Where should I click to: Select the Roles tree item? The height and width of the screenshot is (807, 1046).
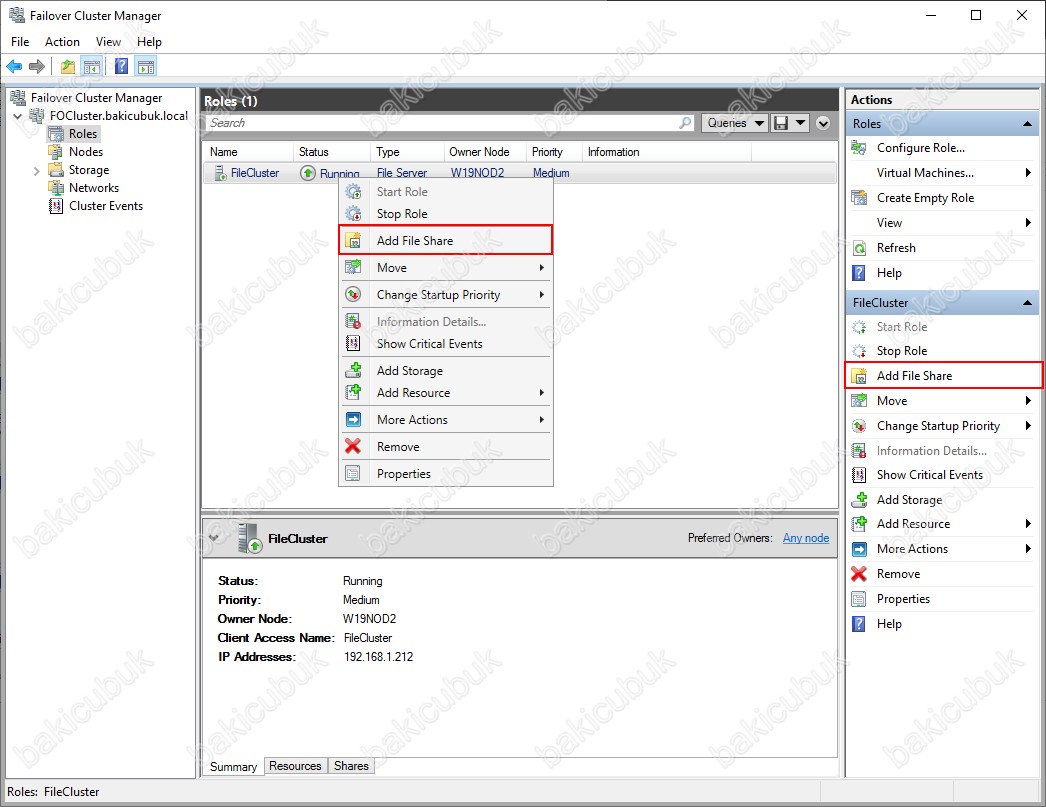[83, 134]
